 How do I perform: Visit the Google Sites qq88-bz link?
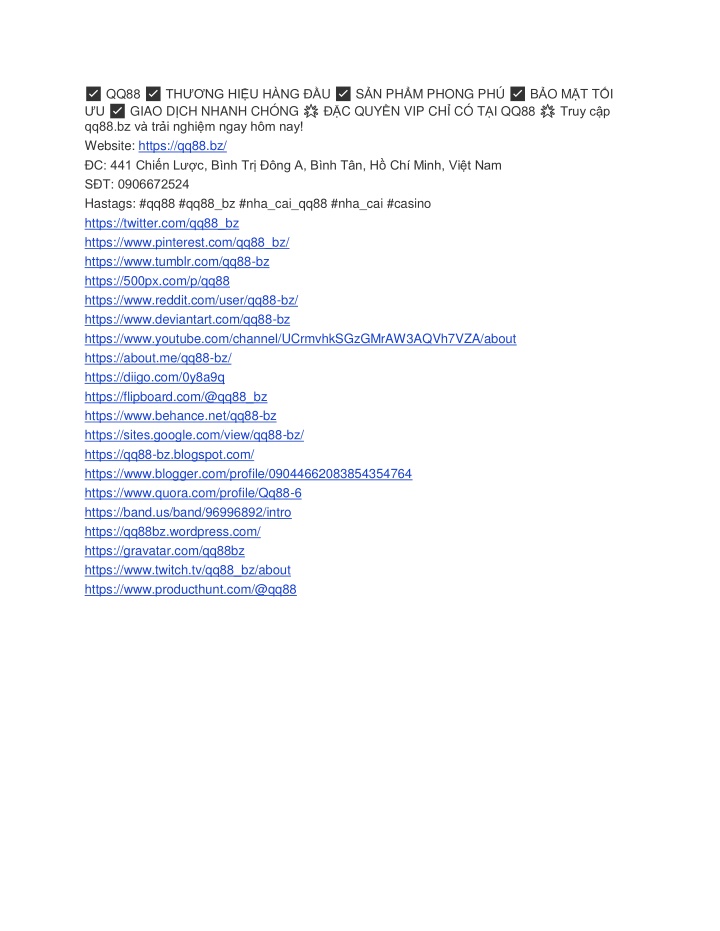point(194,435)
